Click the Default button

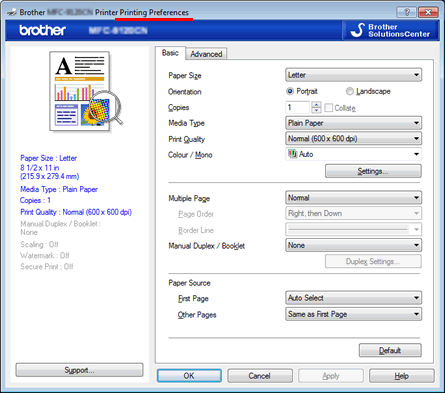[x=390, y=351]
